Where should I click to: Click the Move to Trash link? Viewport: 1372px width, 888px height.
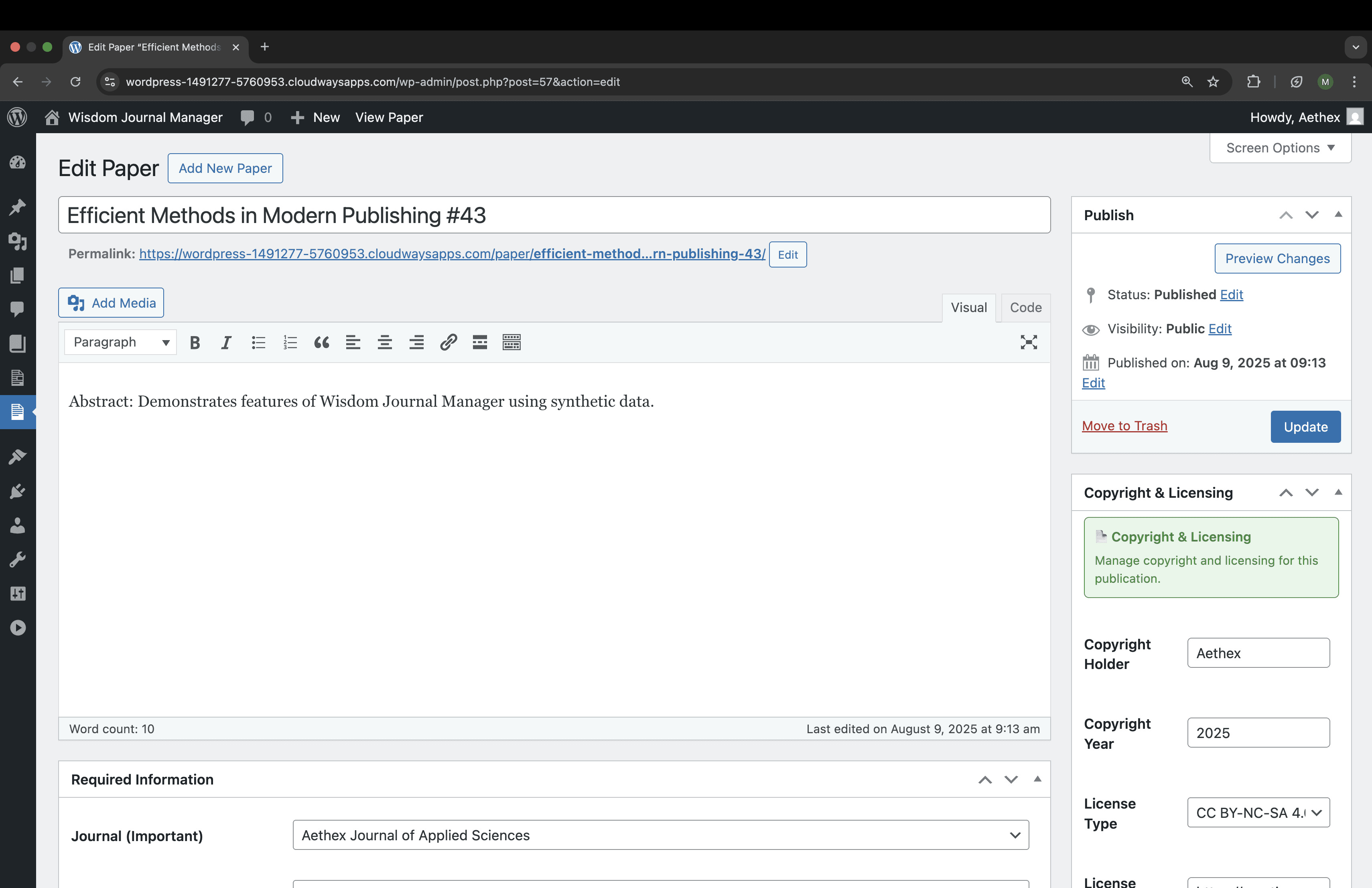coord(1124,426)
